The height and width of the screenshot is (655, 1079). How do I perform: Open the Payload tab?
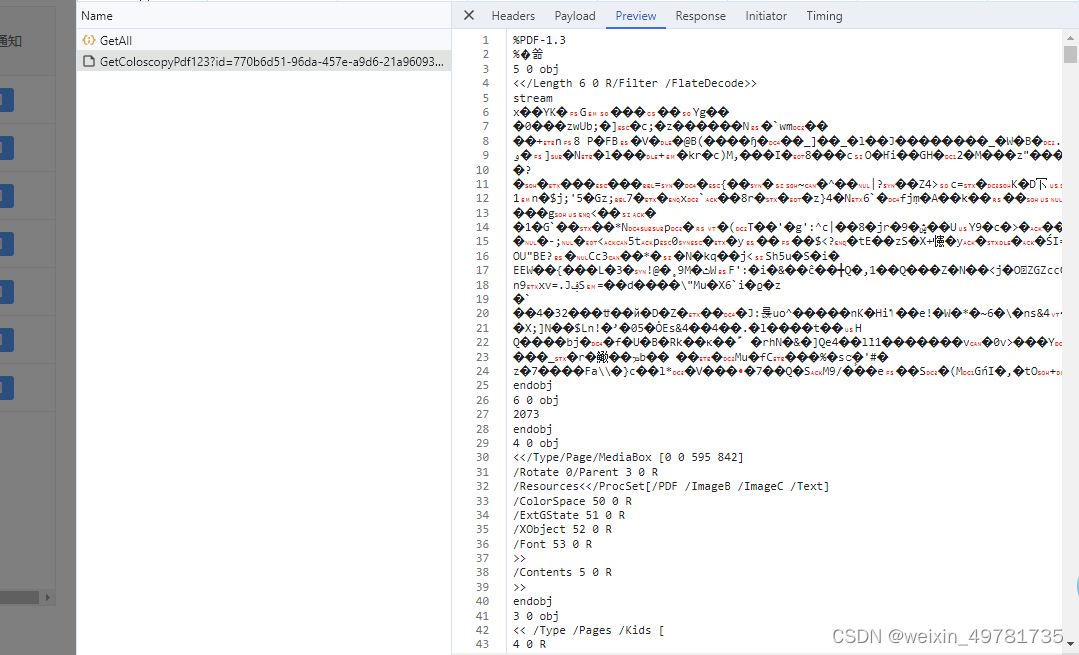(575, 16)
